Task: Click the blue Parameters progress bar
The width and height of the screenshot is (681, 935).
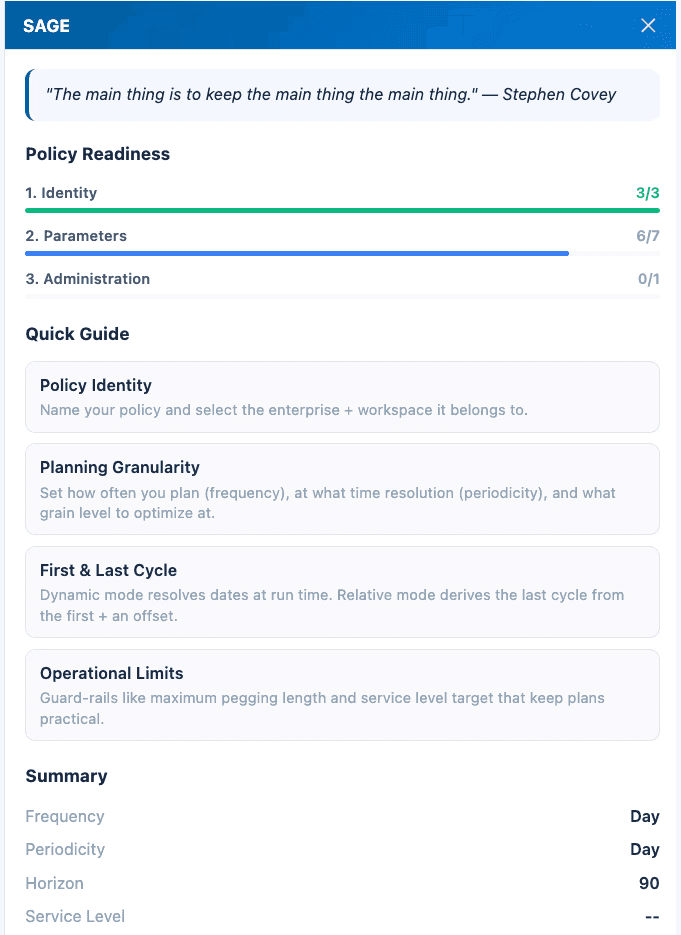Action: (297, 254)
